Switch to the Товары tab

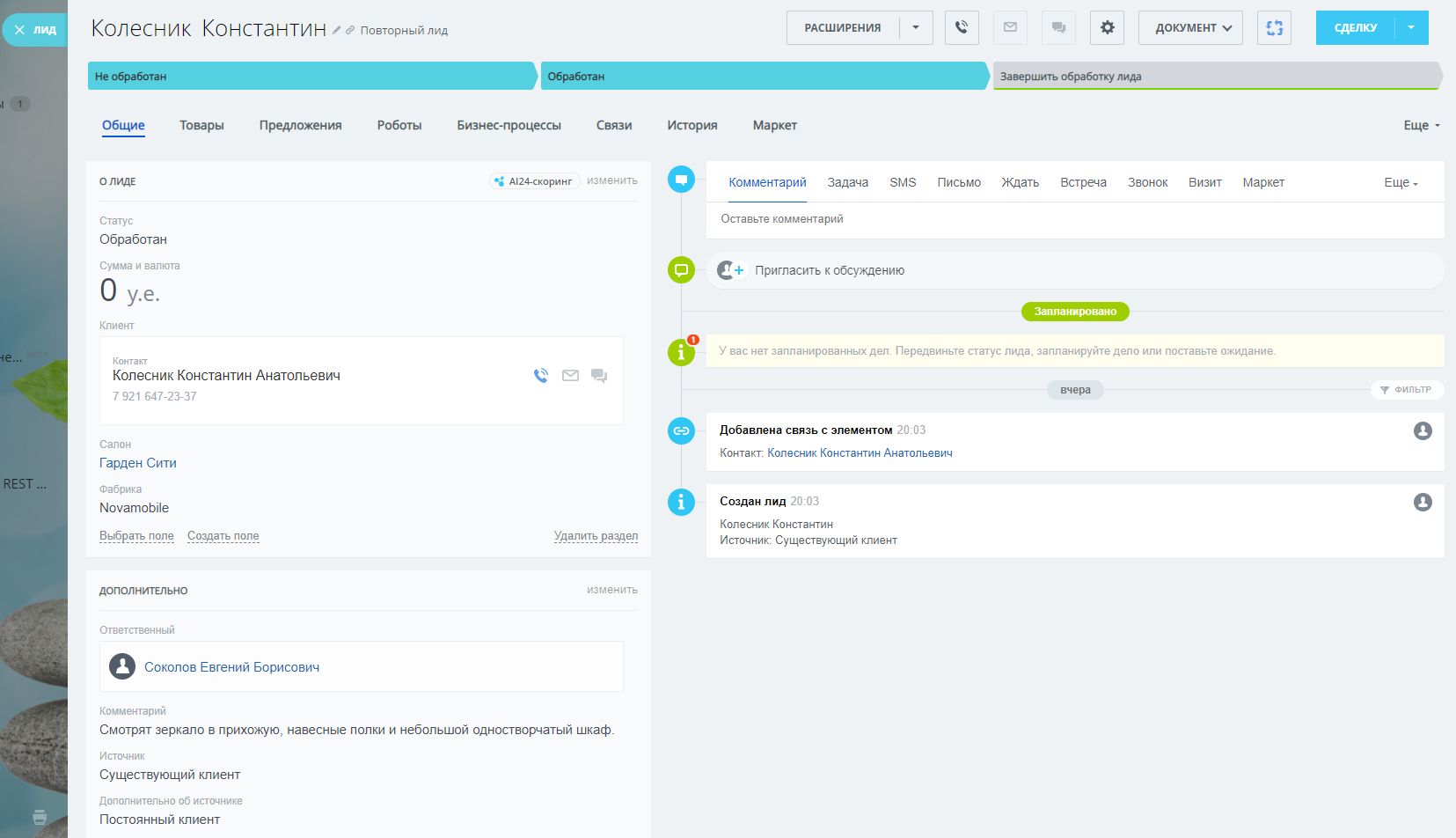coord(201,126)
